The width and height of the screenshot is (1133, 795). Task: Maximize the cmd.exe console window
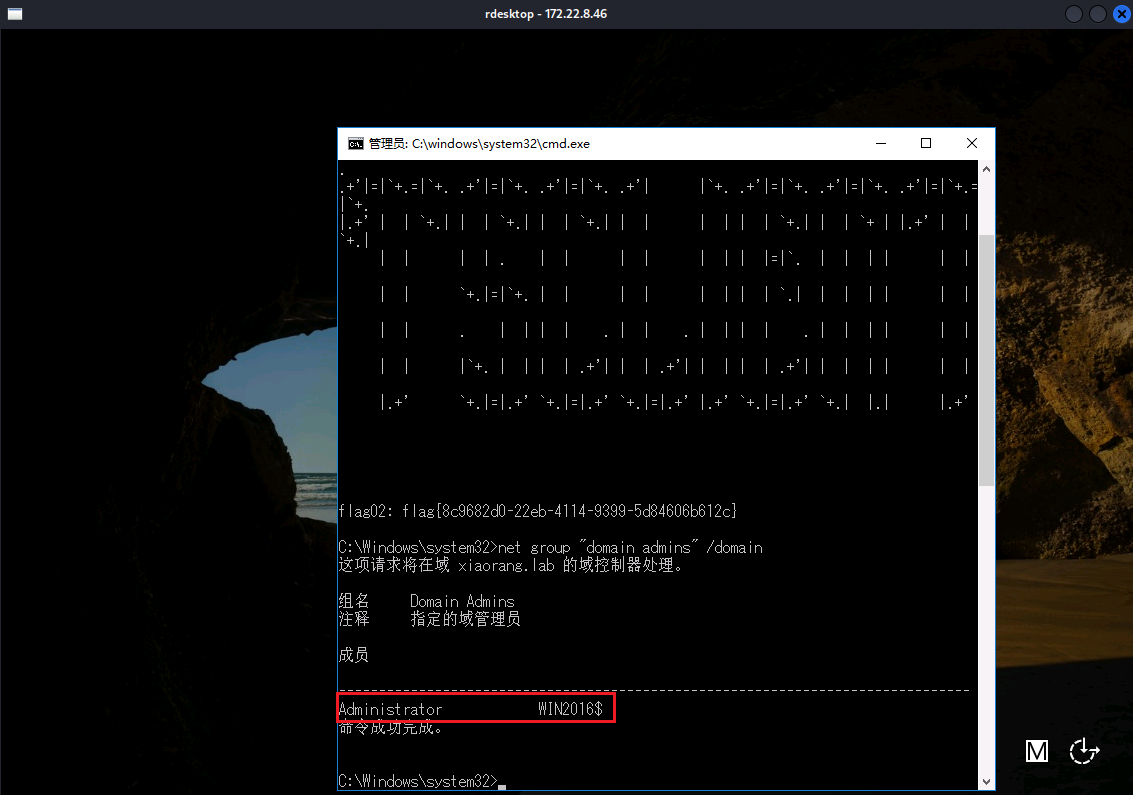point(926,143)
